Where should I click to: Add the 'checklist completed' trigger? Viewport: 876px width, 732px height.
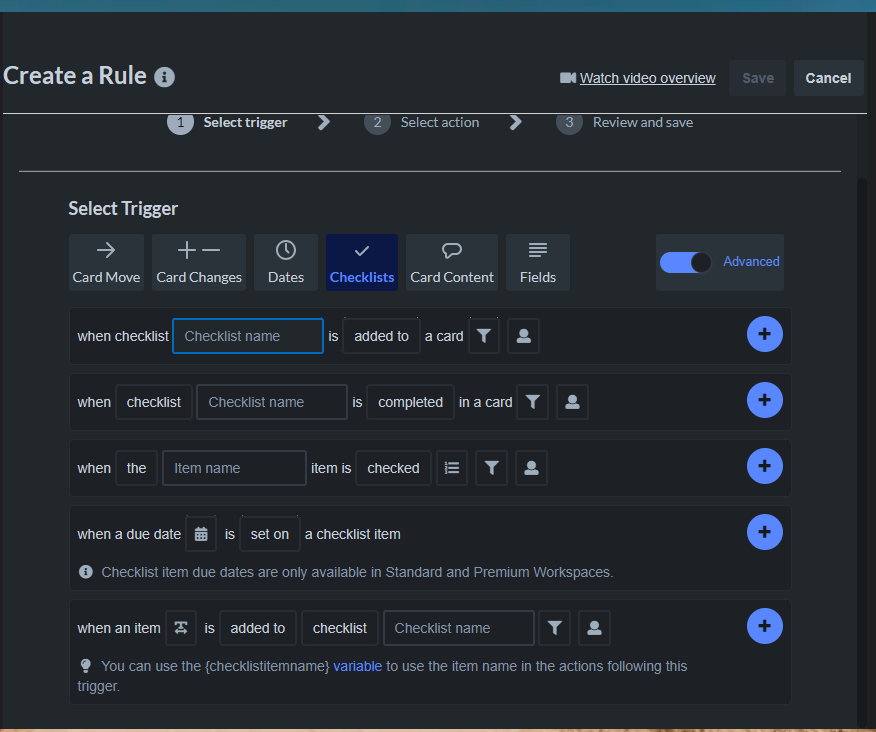tap(764, 400)
